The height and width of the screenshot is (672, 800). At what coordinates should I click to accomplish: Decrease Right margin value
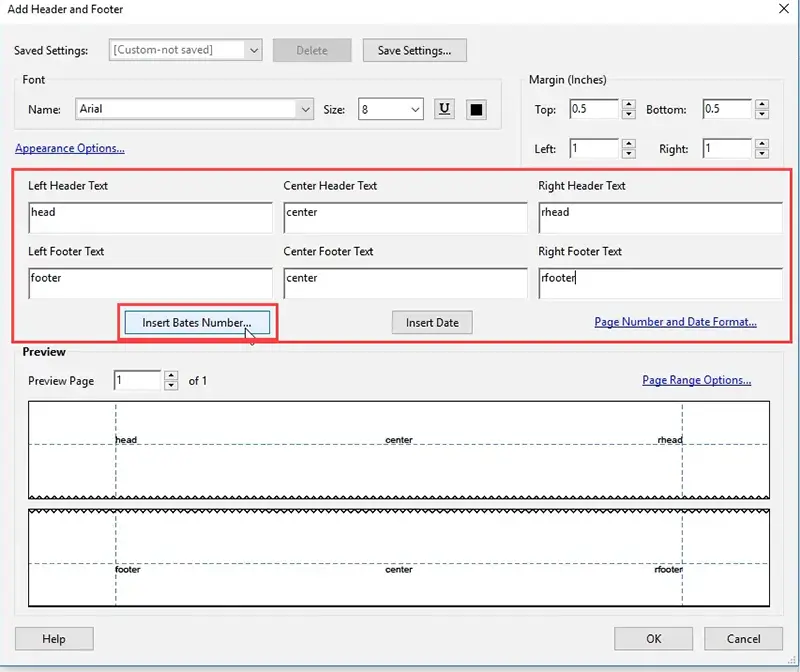[762, 153]
